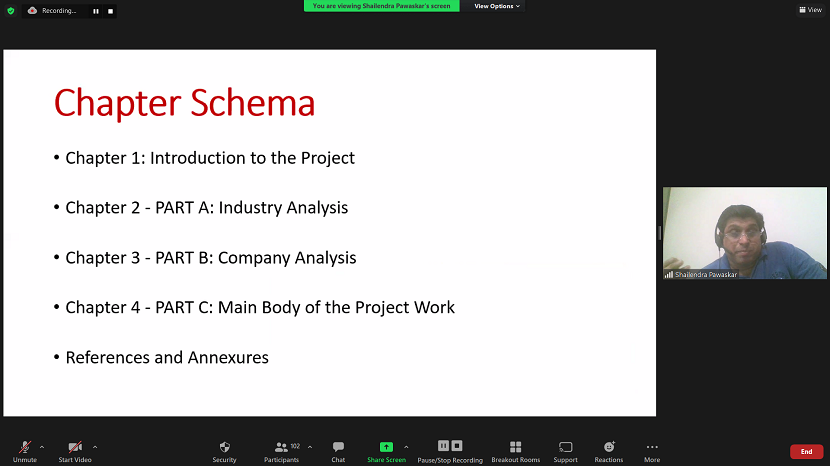The image size is (830, 466).
Task: Open the Reactions menu
Action: 608,448
